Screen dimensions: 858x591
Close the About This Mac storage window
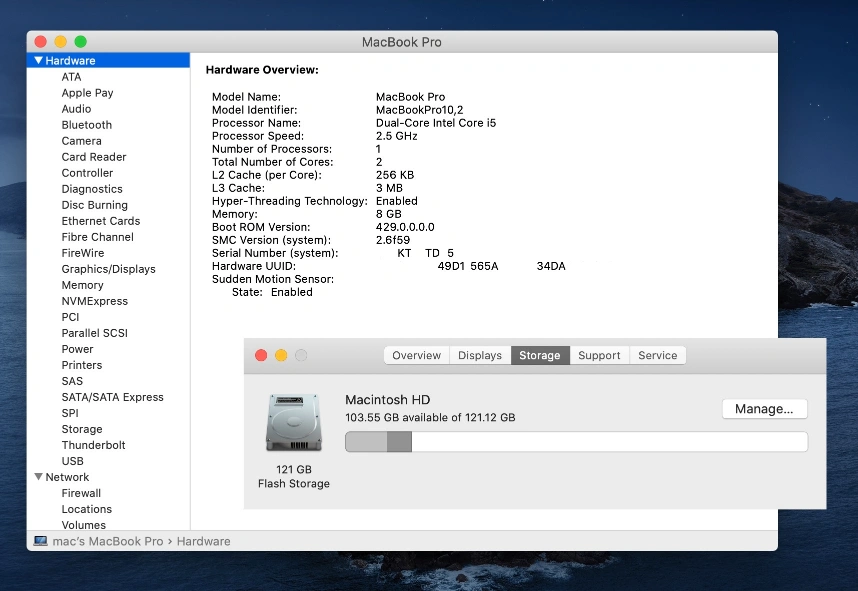(261, 355)
